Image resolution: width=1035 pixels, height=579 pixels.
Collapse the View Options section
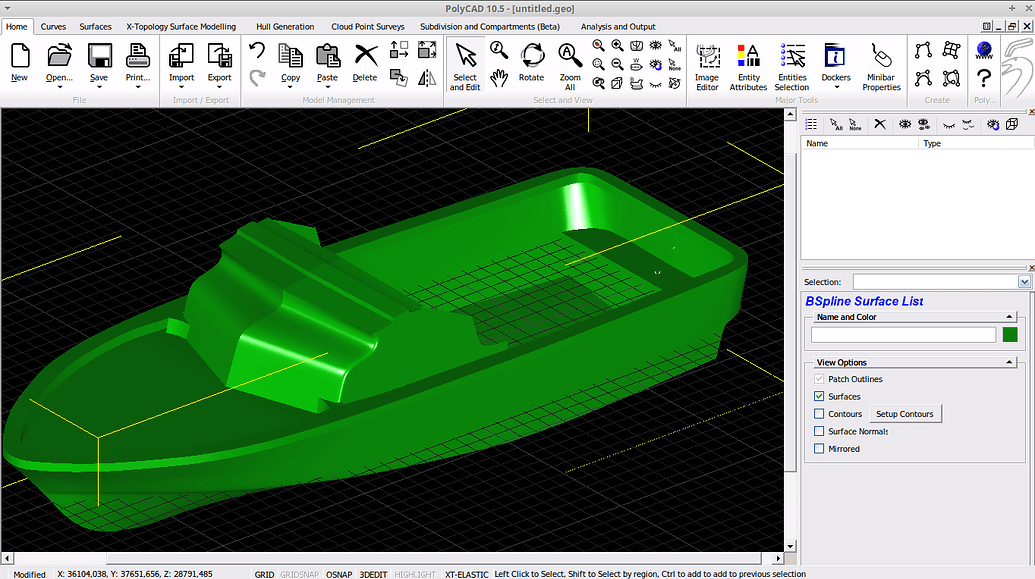[1009, 362]
